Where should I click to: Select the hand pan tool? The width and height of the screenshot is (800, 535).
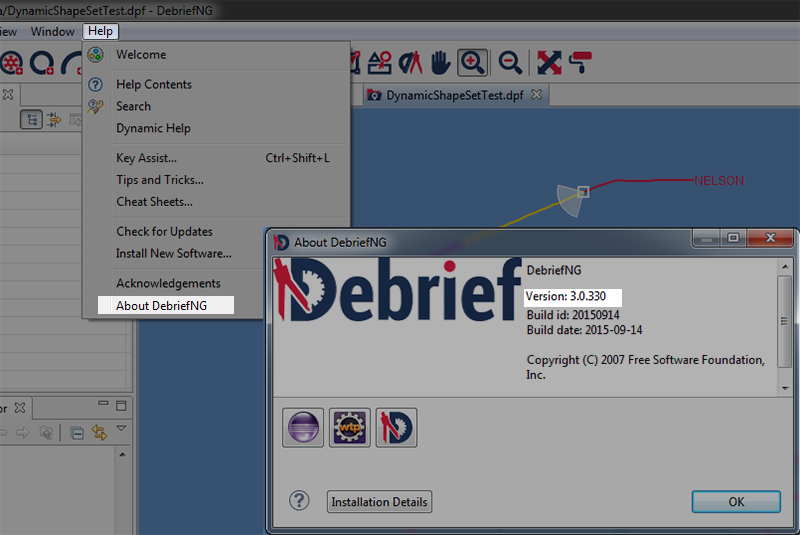[440, 63]
